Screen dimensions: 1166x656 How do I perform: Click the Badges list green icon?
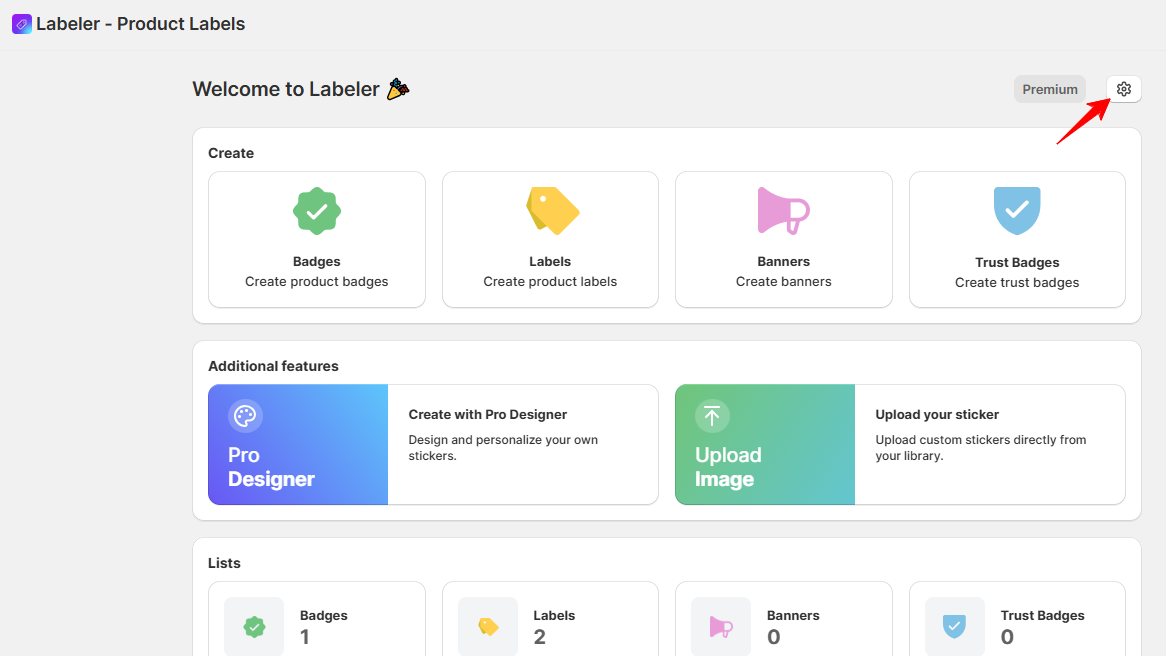point(254,627)
